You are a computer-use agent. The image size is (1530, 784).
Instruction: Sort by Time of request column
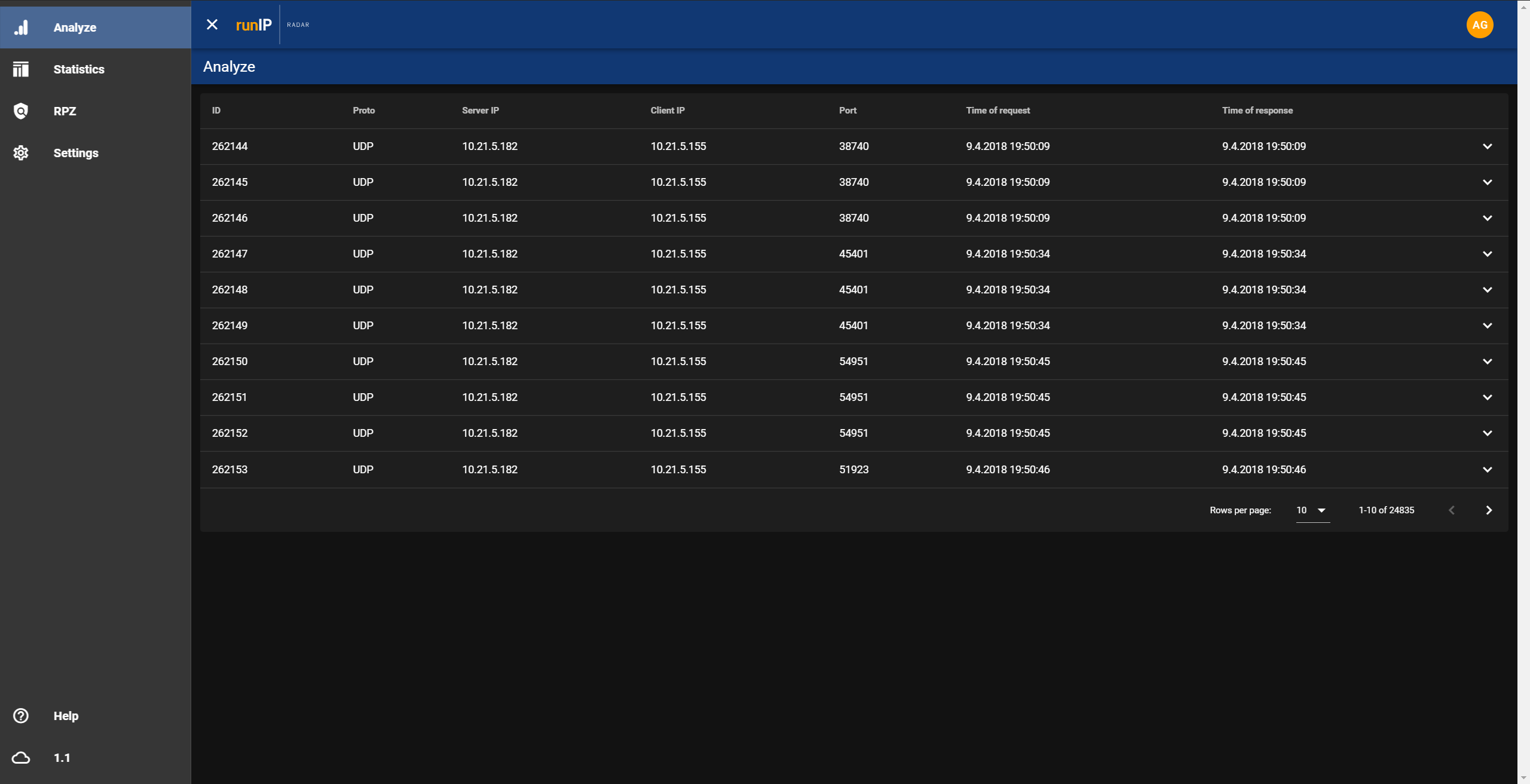997,111
